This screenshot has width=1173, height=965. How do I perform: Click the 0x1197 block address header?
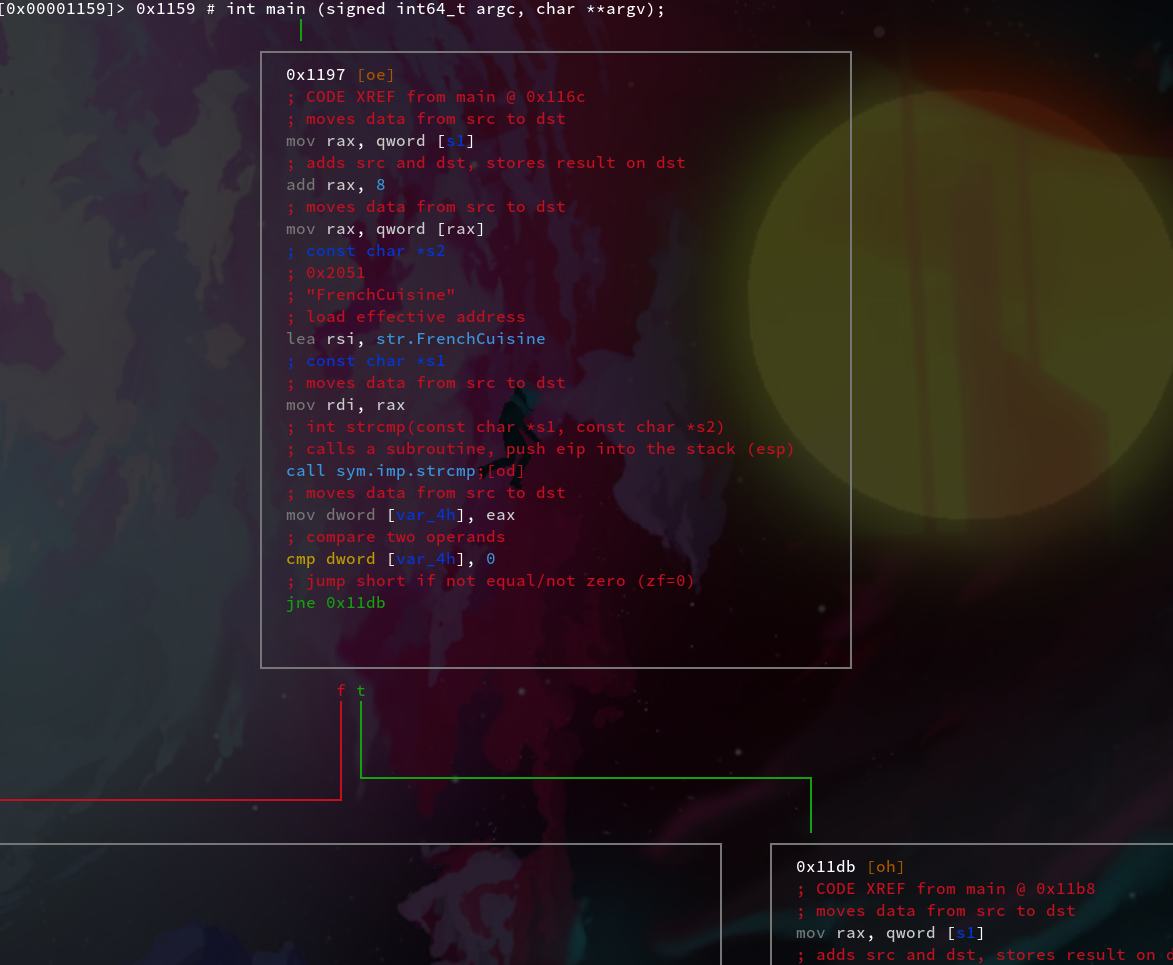point(316,75)
